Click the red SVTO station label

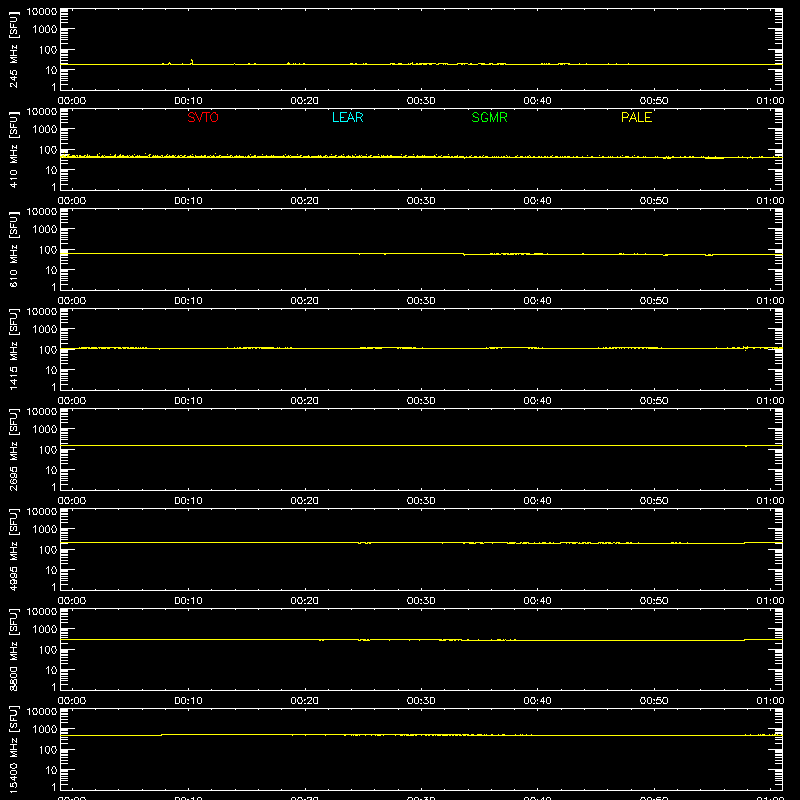coord(203,117)
